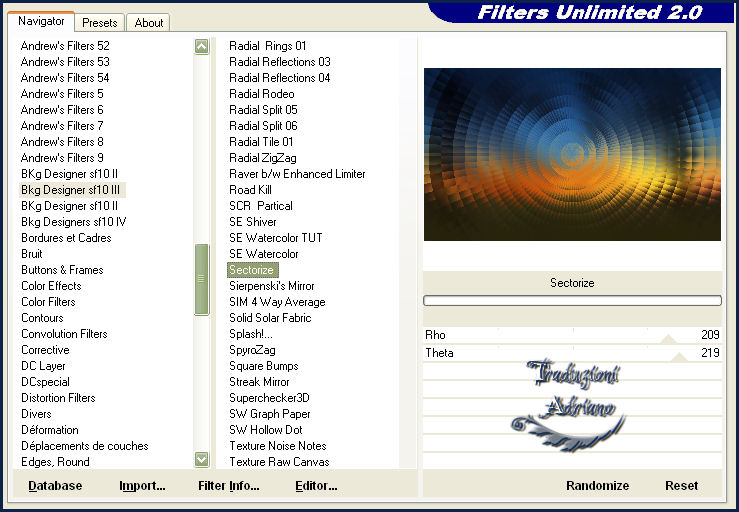The height and width of the screenshot is (512, 739).
Task: Select Color Filters category
Action: tap(48, 302)
